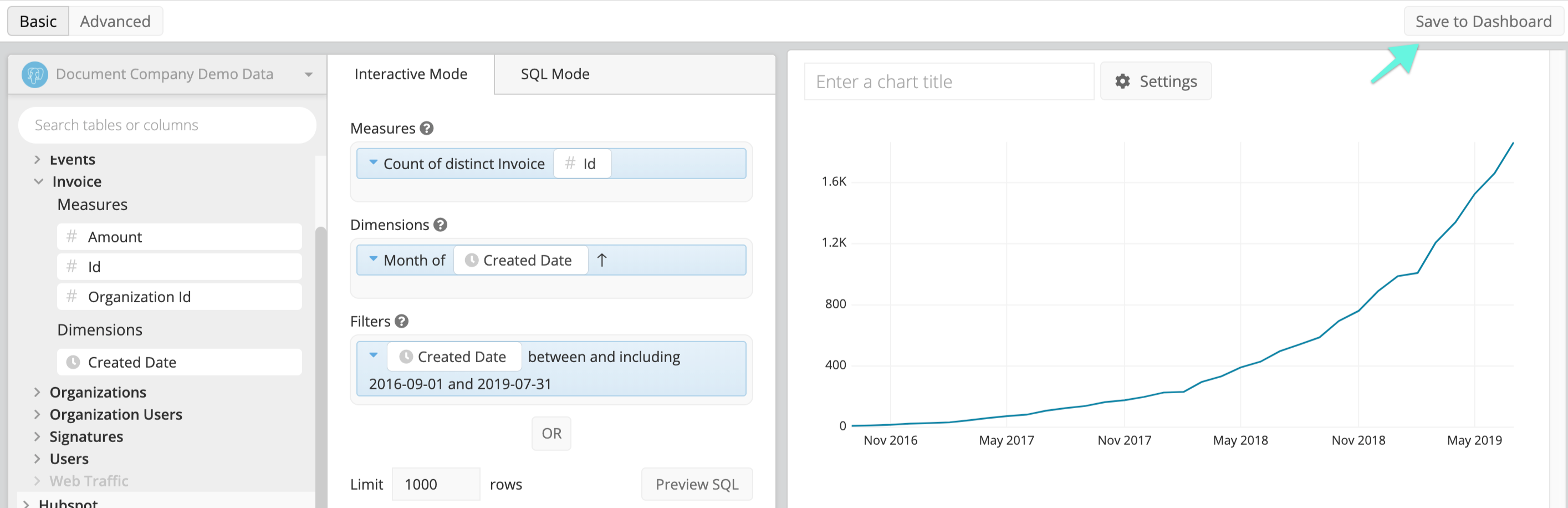Open the Measures help question-mark icon
The height and width of the screenshot is (508, 1568).
click(427, 129)
